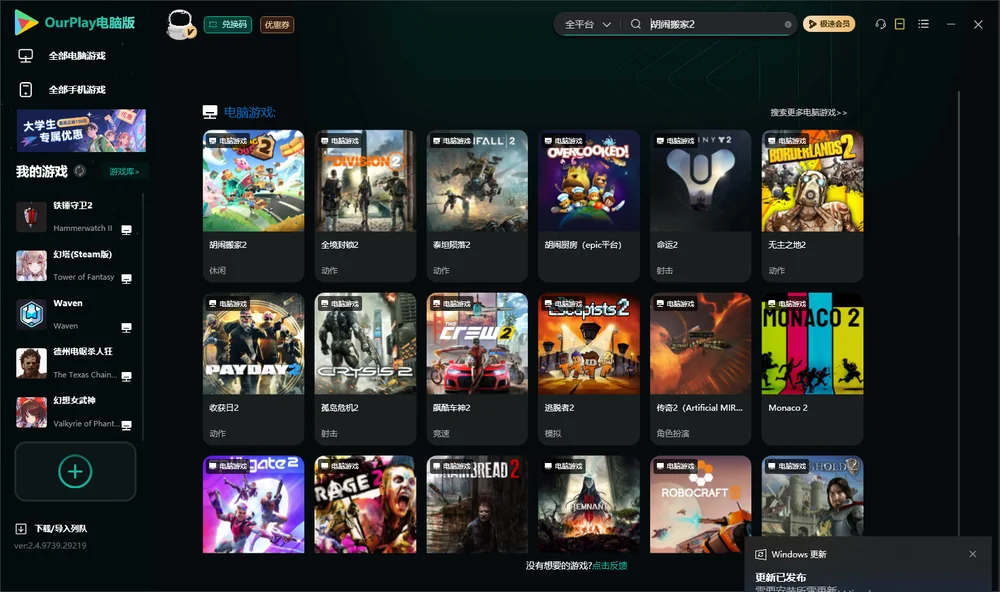
Task: Open the 传奇2 (Artificial MIR) card
Action: coord(701,369)
